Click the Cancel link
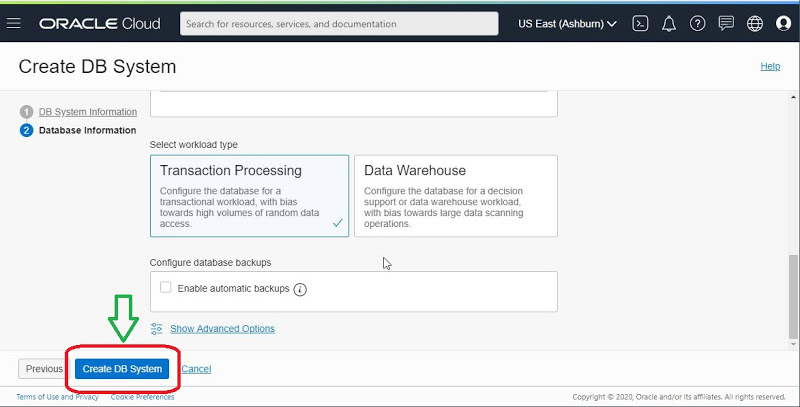800x407 pixels. tap(196, 369)
